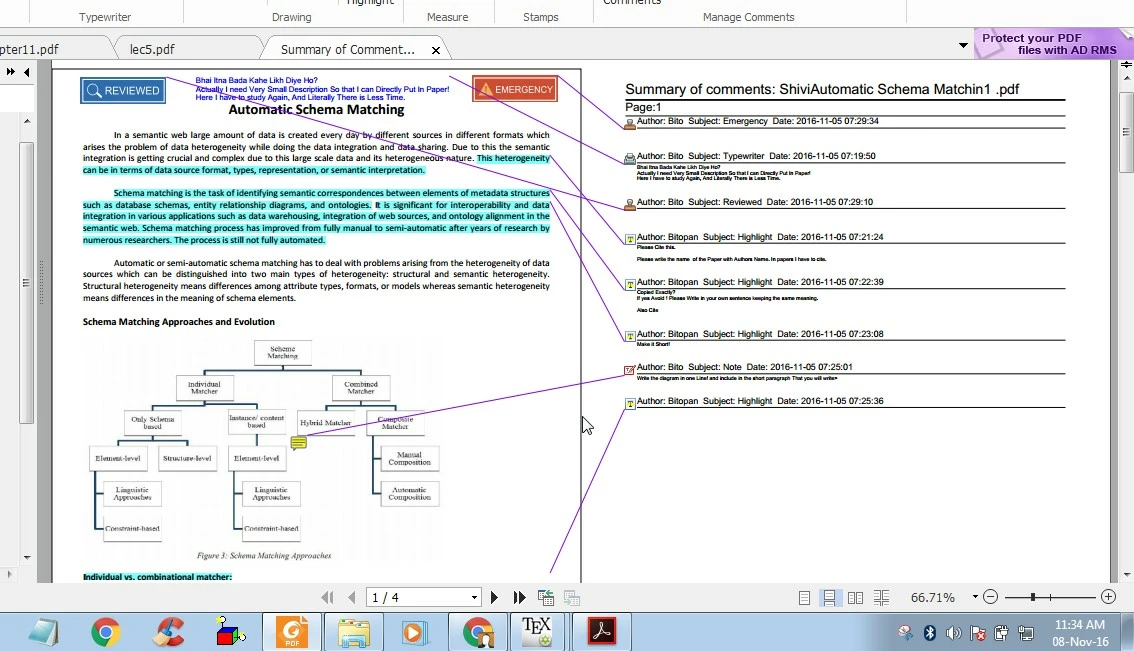Switch to single page view mode
Screen dimensions: 1134x651
pyautogui.click(x=804, y=597)
